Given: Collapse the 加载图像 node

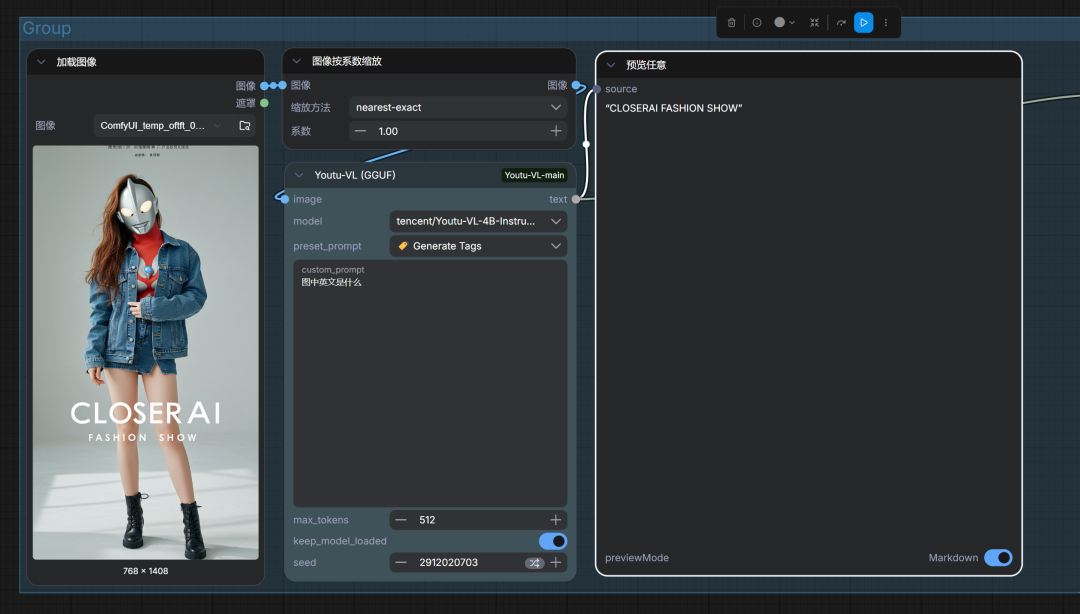Looking at the screenshot, I should (41, 62).
